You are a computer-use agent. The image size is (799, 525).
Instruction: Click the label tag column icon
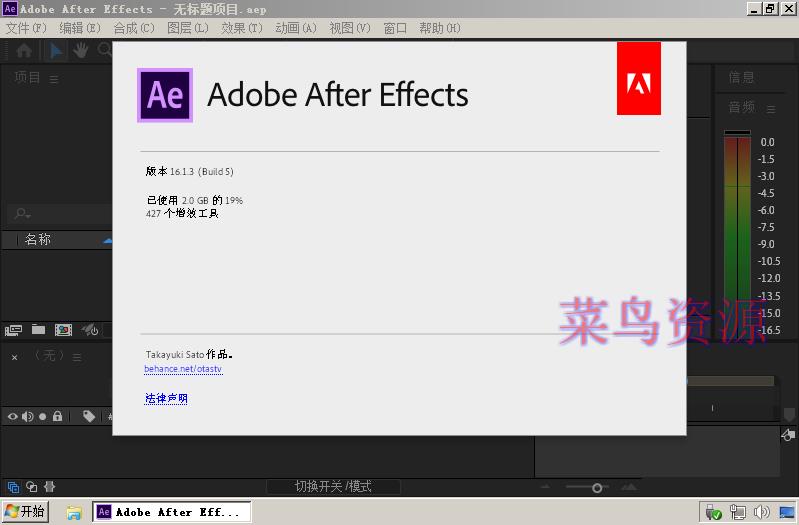pyautogui.click(x=89, y=416)
